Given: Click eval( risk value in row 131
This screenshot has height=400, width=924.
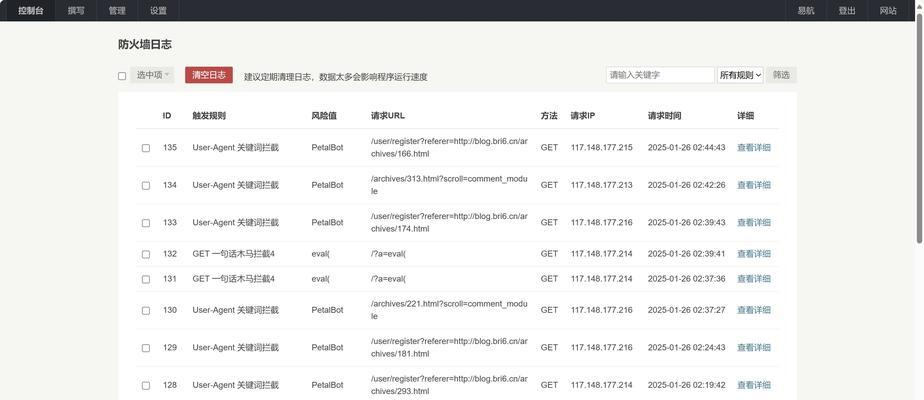Looking at the screenshot, I should [321, 279].
